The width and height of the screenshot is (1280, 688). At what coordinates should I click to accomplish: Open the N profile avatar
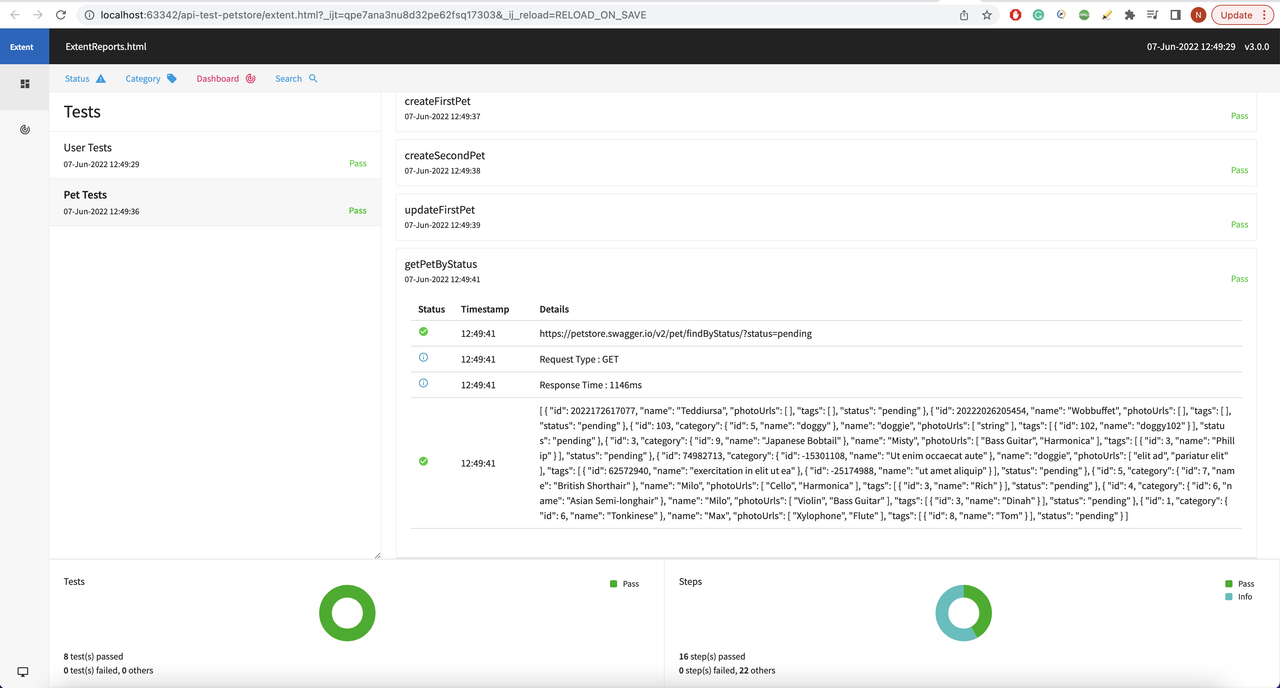point(1198,15)
